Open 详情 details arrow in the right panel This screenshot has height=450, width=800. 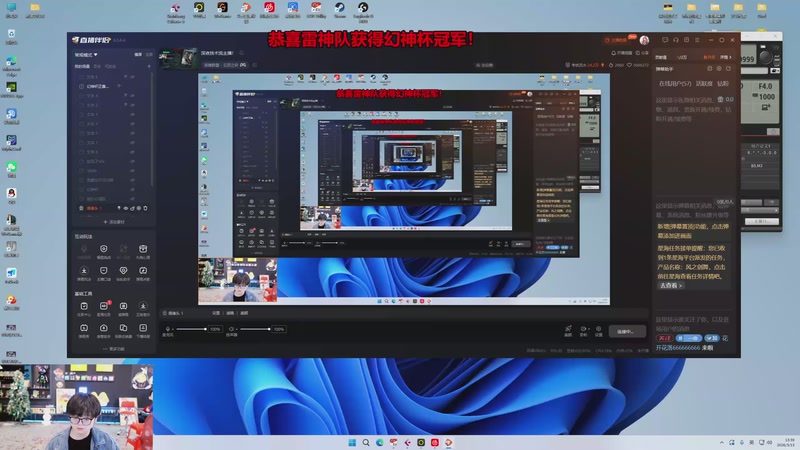click(726, 57)
